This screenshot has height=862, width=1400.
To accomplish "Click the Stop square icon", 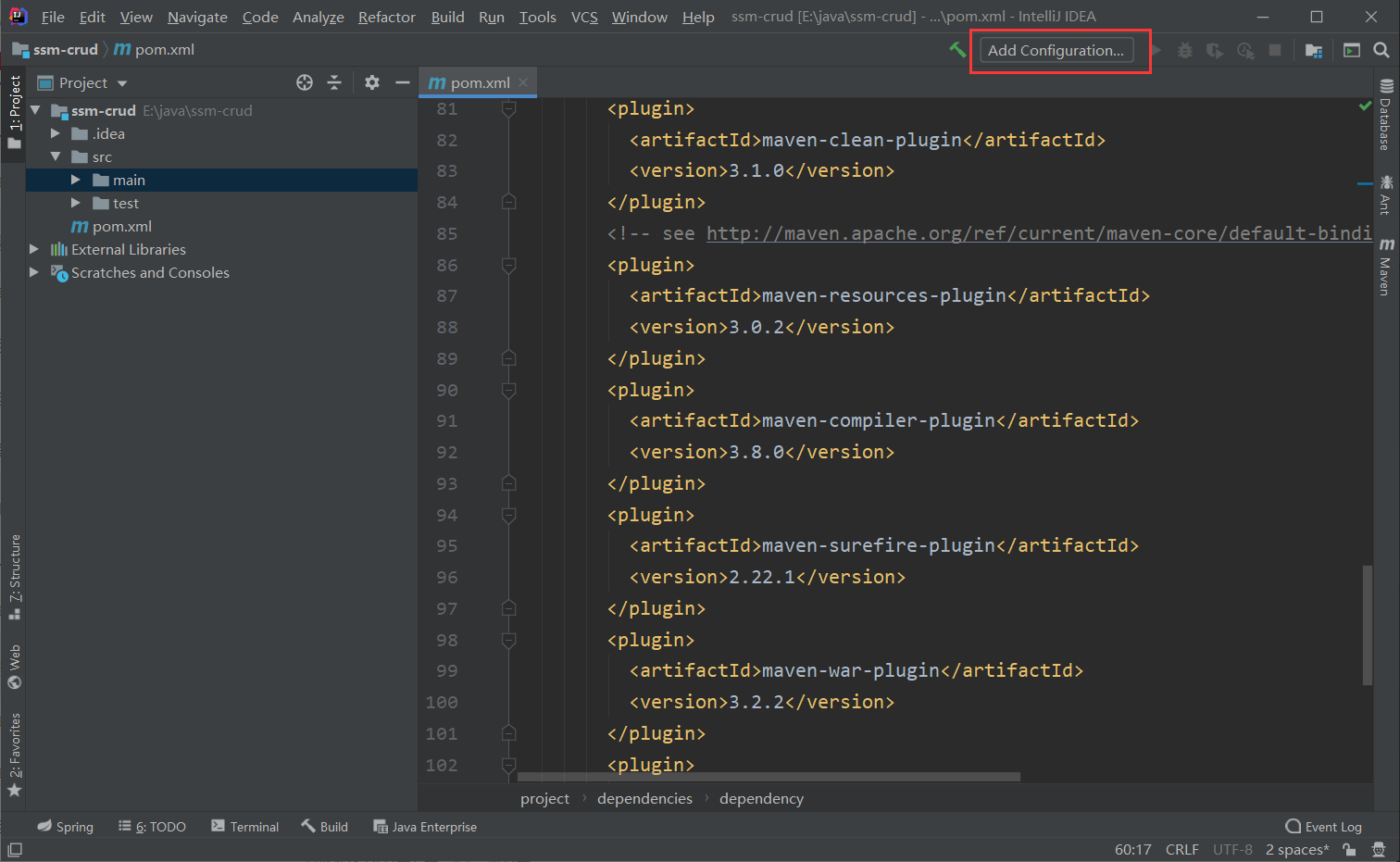I will click(1275, 50).
